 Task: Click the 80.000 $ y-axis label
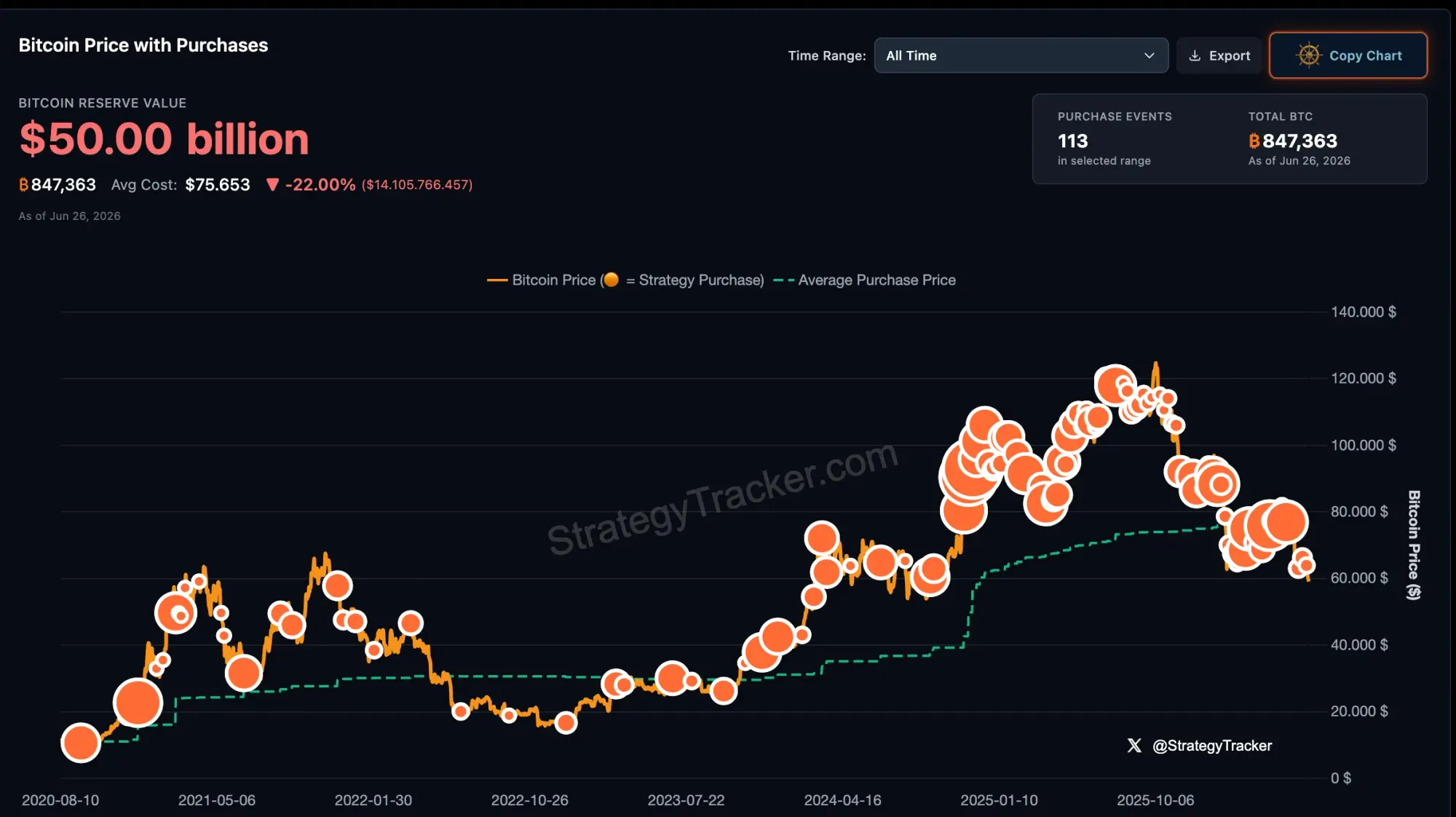(x=1359, y=512)
